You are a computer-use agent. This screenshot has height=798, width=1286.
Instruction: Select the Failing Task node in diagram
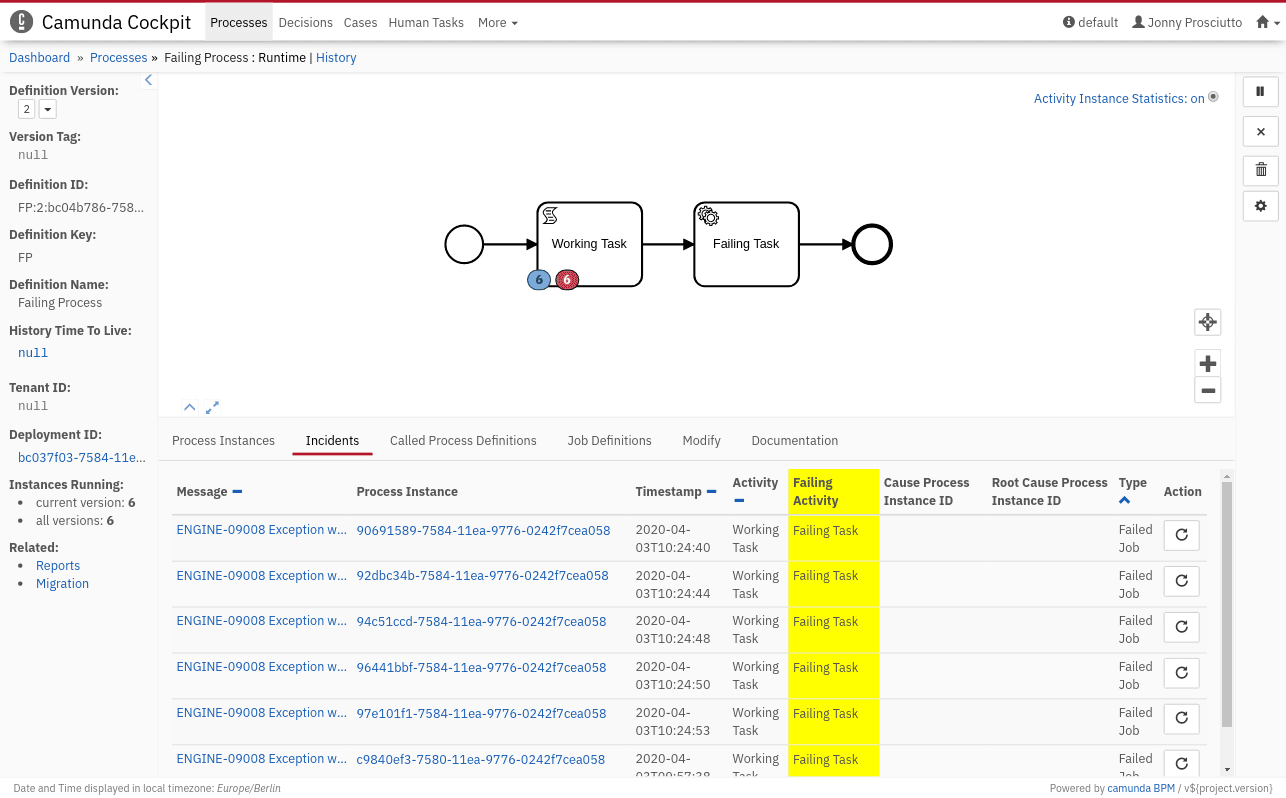pos(746,244)
